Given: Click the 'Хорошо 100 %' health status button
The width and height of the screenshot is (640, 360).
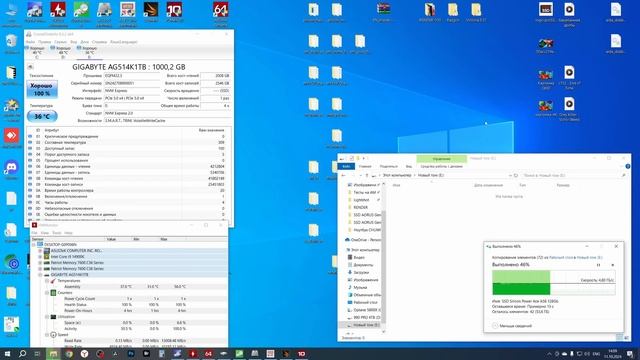Looking at the screenshot, I should click(42, 89).
